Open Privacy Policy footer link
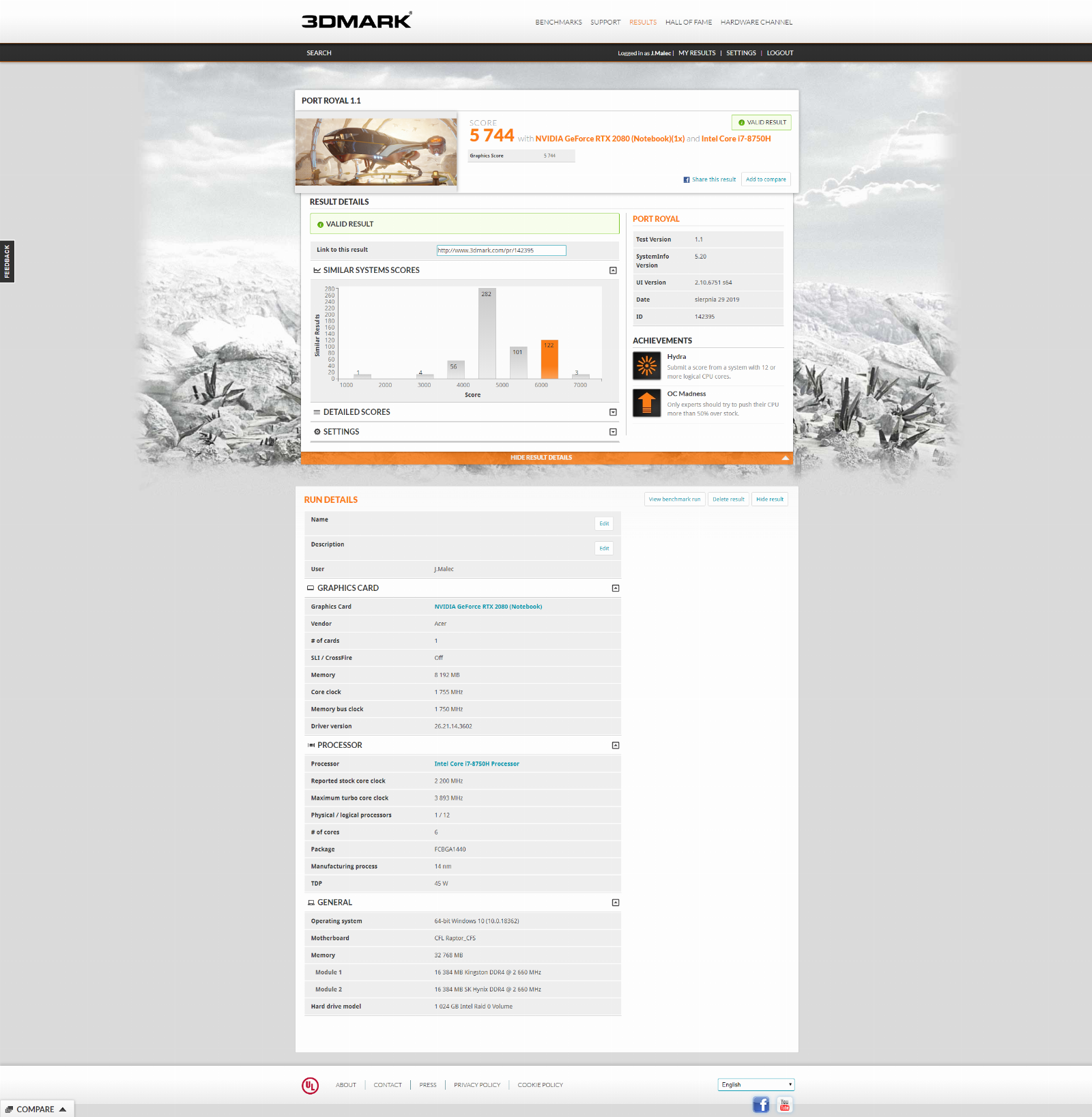The height and width of the screenshot is (1117, 1092). (x=477, y=1085)
